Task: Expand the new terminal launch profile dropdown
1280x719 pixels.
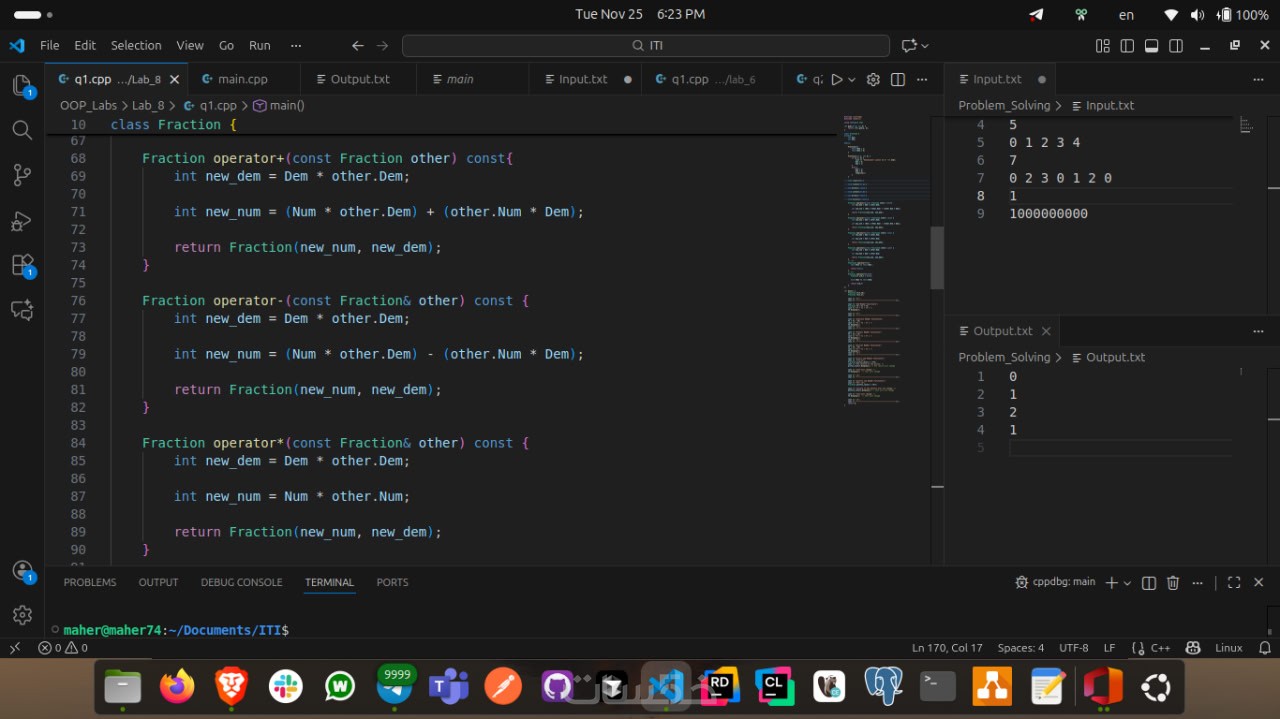Action: (1128, 582)
